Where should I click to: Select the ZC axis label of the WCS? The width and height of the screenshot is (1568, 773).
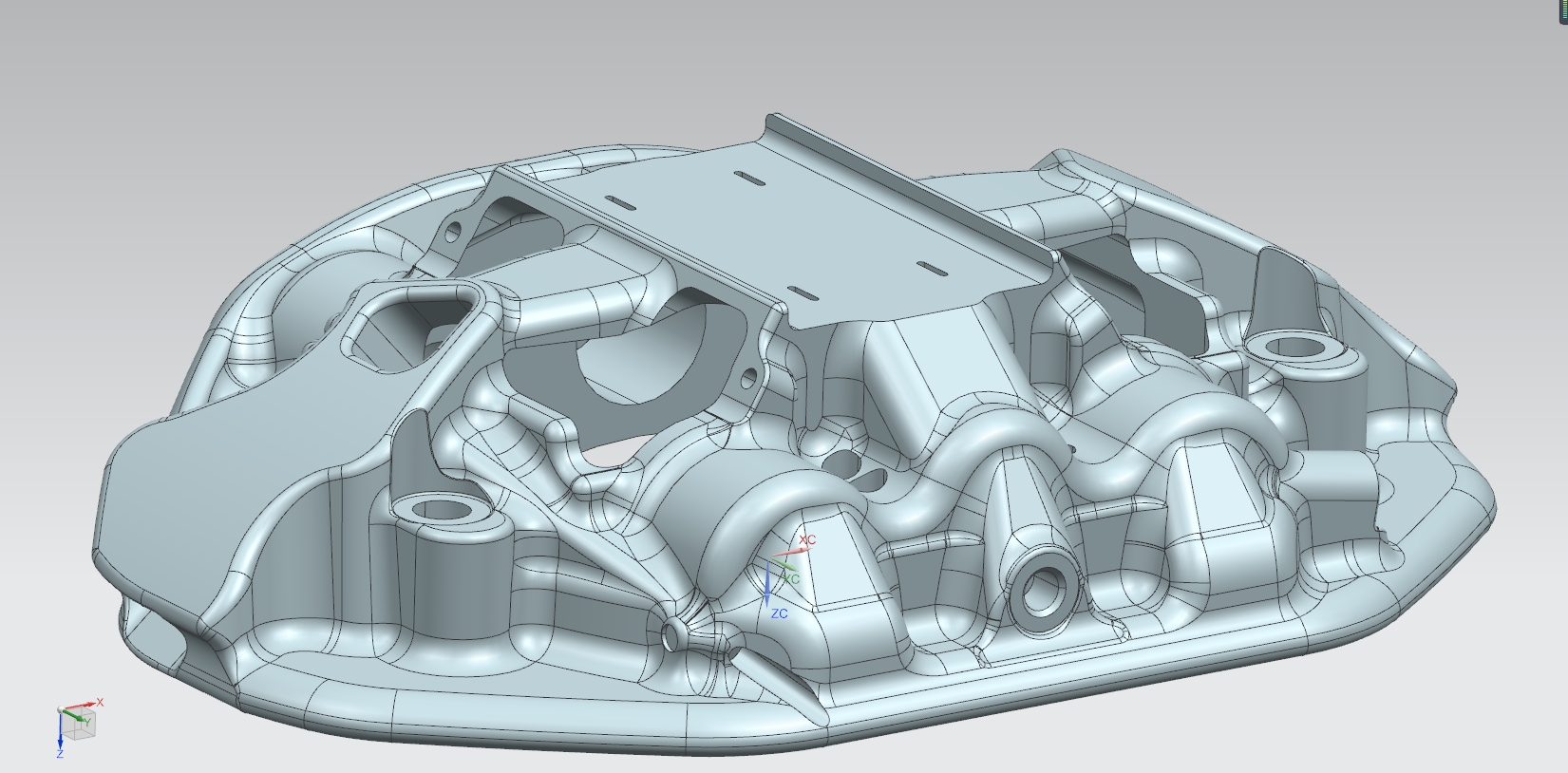click(x=780, y=613)
